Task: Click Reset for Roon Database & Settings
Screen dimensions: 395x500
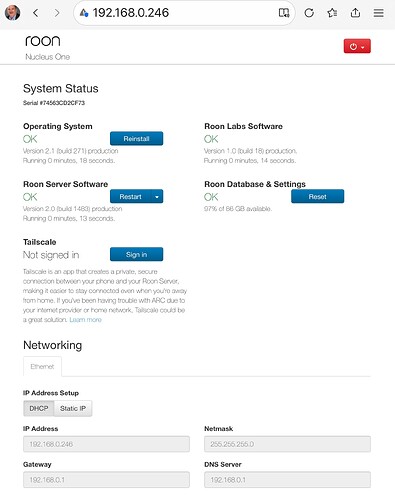Action: point(317,197)
